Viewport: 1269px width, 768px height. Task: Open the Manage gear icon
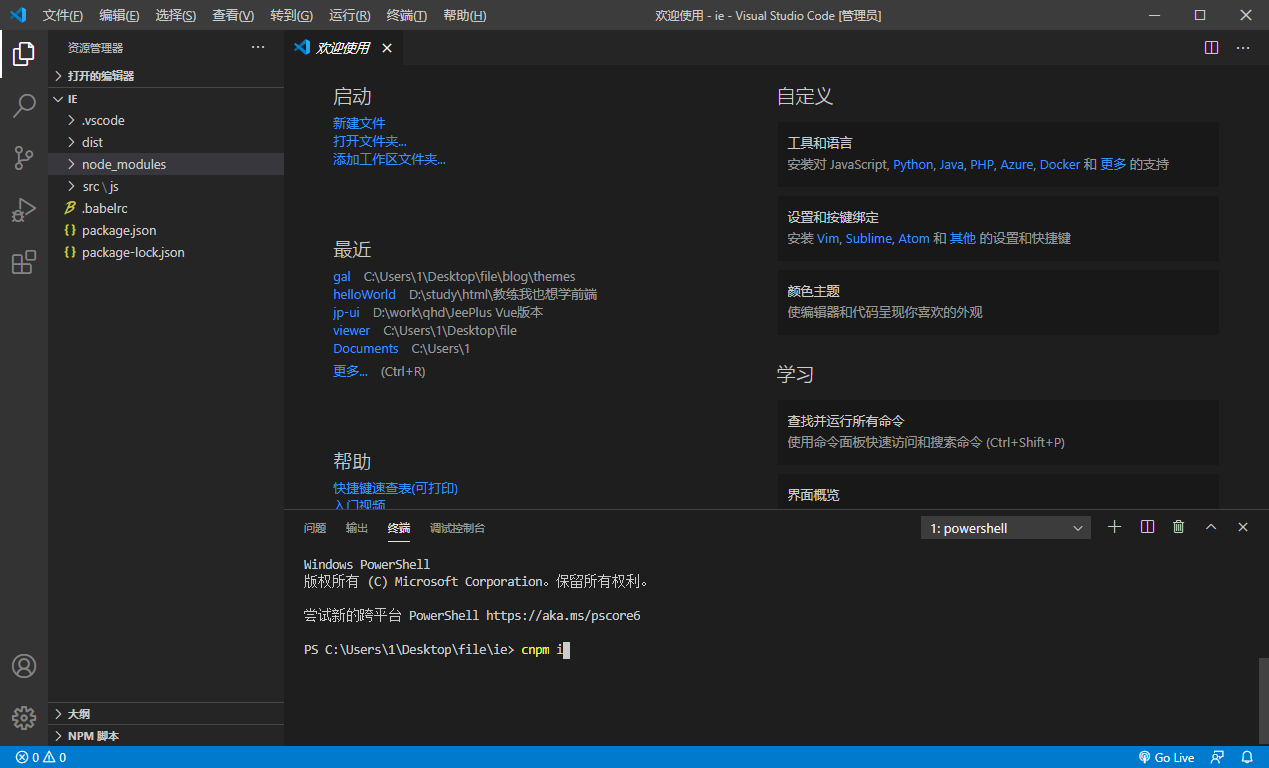[23, 717]
